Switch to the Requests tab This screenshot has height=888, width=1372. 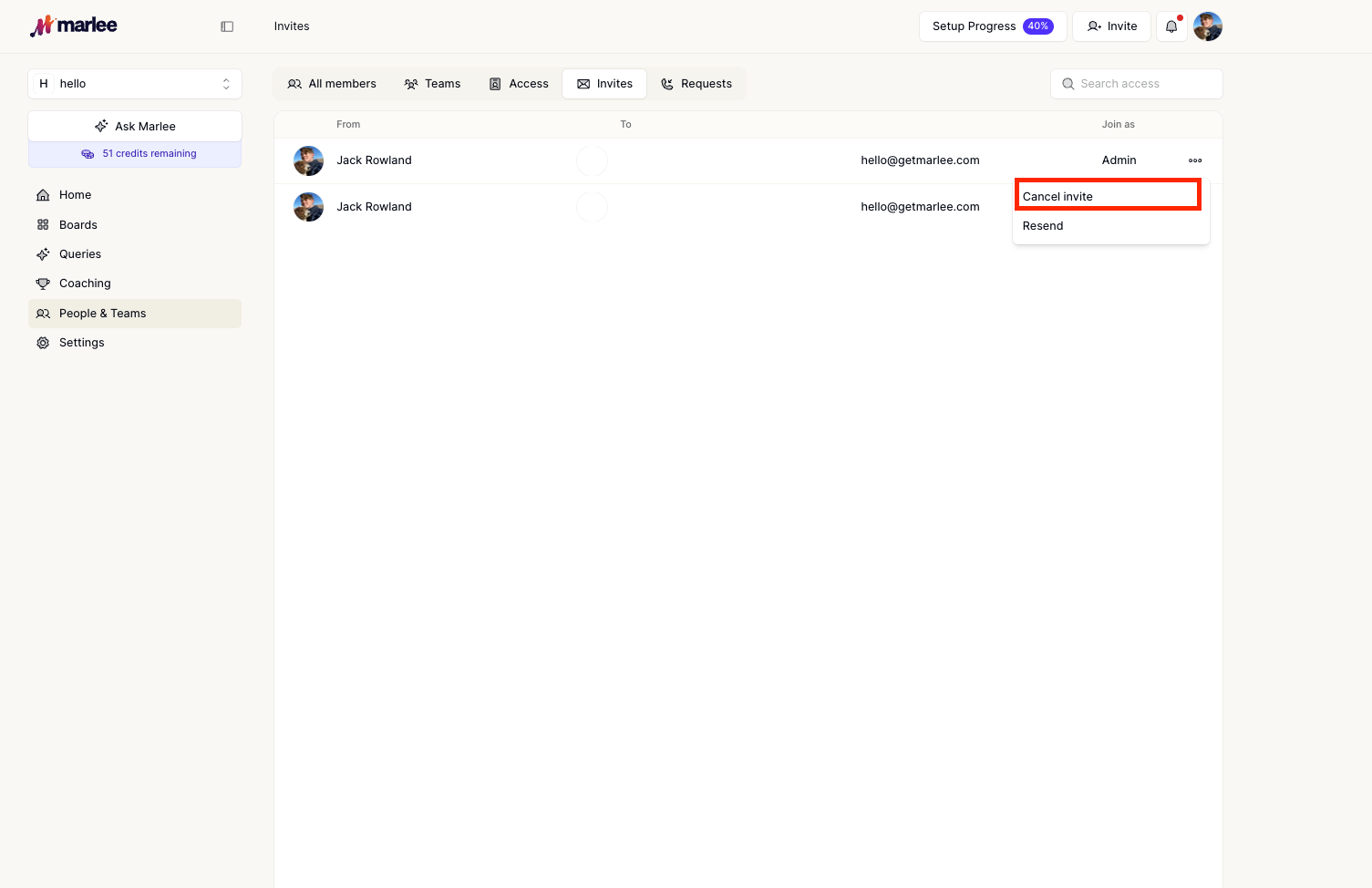tap(696, 84)
